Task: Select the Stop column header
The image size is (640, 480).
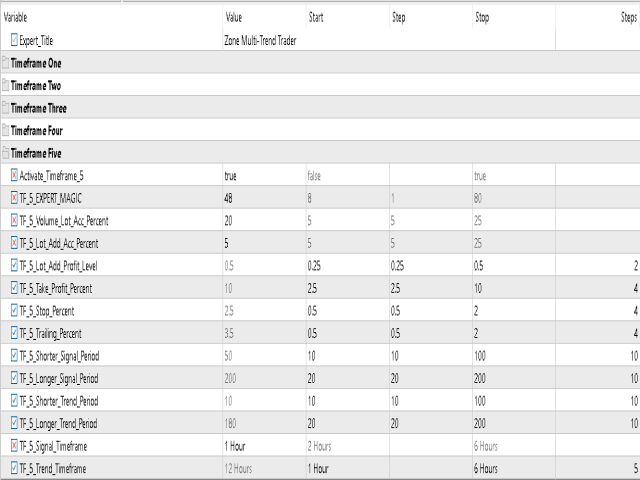Action: [x=482, y=17]
